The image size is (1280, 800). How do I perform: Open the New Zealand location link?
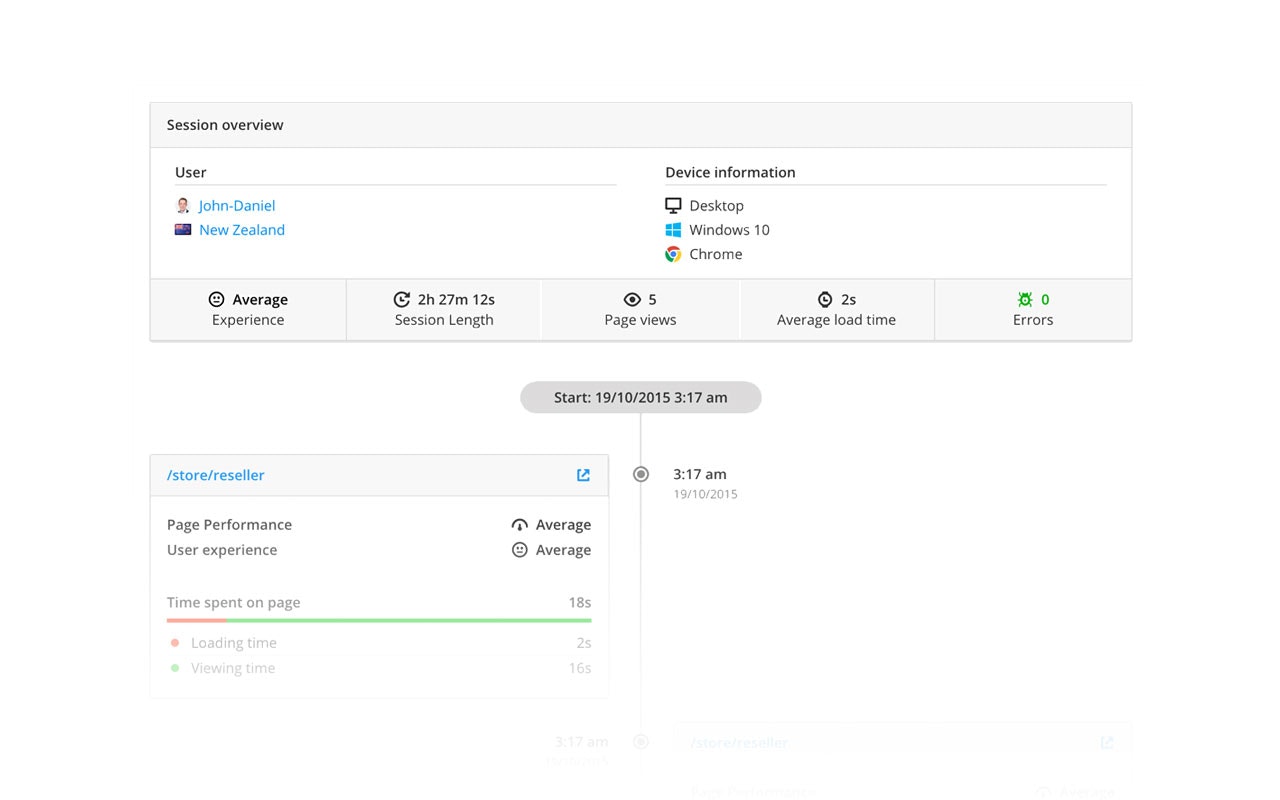click(242, 230)
